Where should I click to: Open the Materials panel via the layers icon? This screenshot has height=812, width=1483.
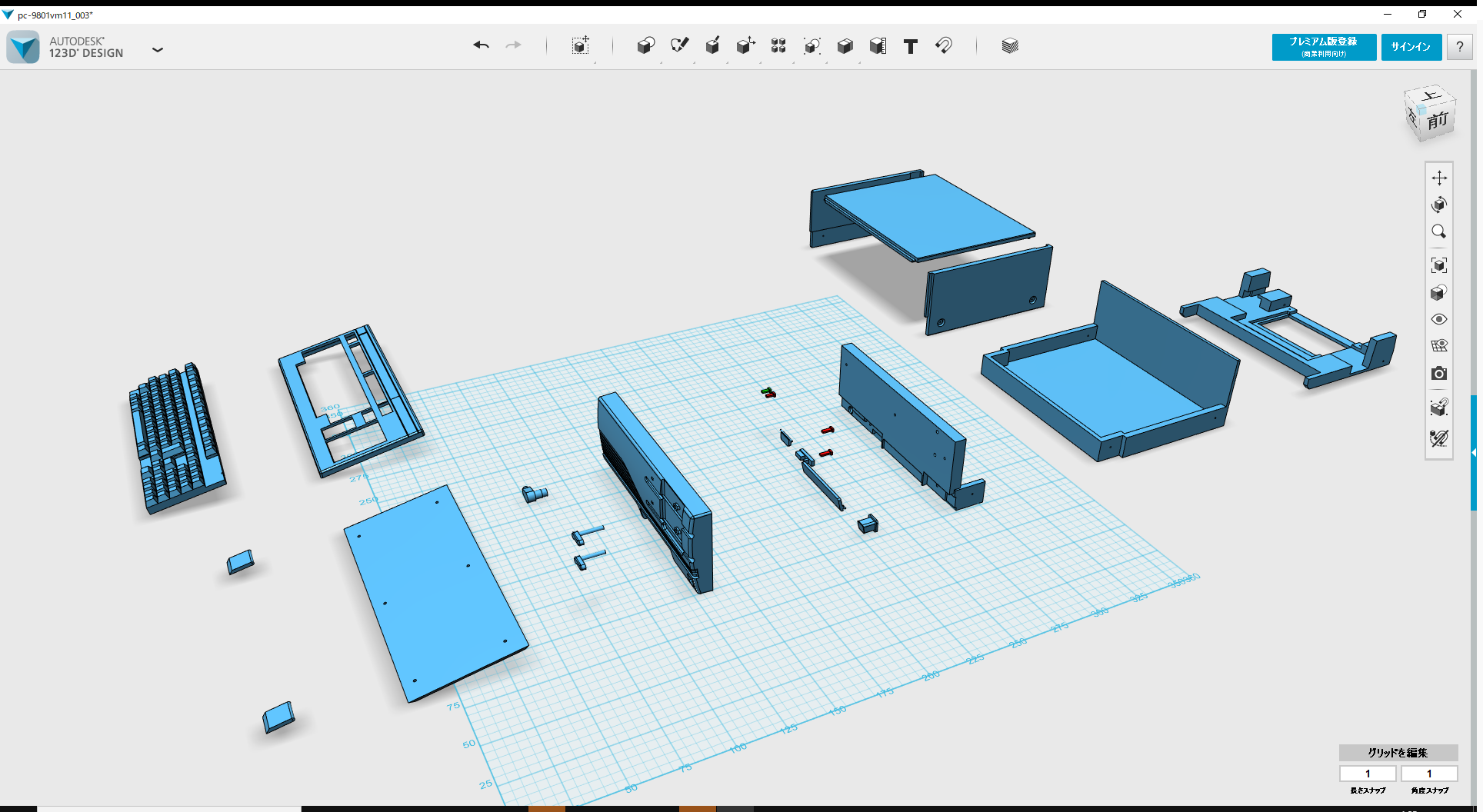coord(1009,46)
